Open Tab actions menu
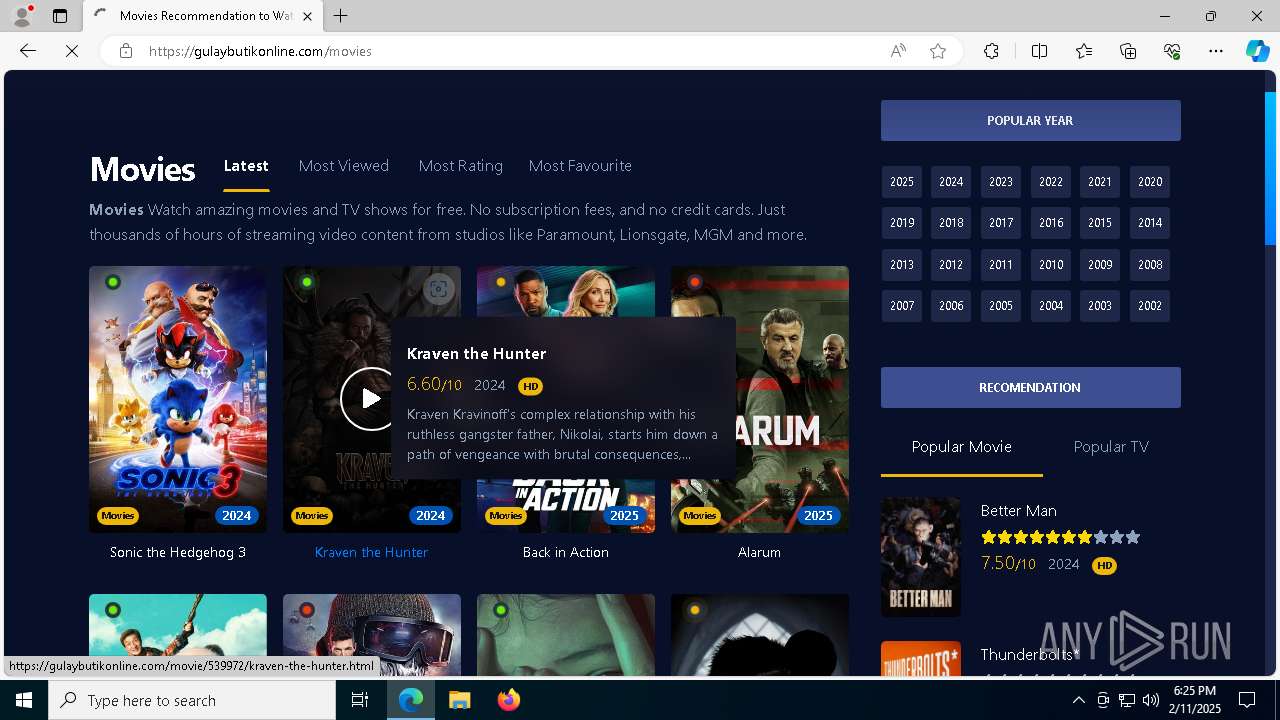Viewport: 1280px width, 720px height. pyautogui.click(x=60, y=16)
